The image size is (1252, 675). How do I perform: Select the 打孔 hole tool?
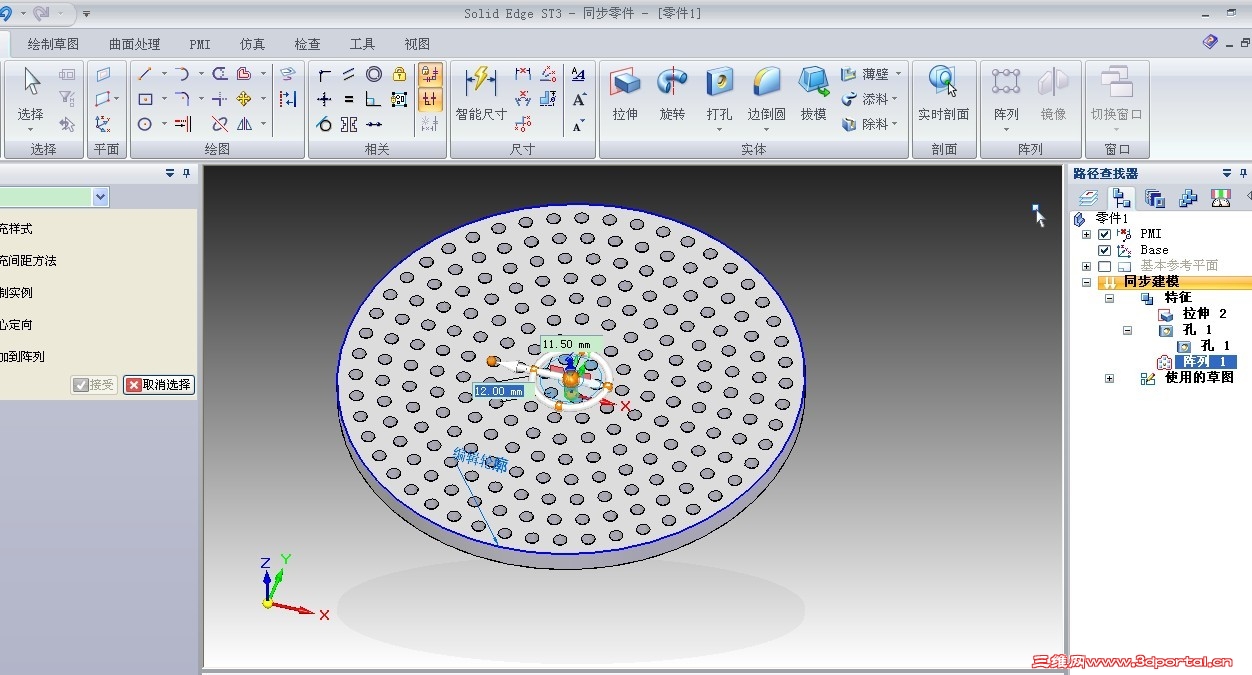click(719, 95)
